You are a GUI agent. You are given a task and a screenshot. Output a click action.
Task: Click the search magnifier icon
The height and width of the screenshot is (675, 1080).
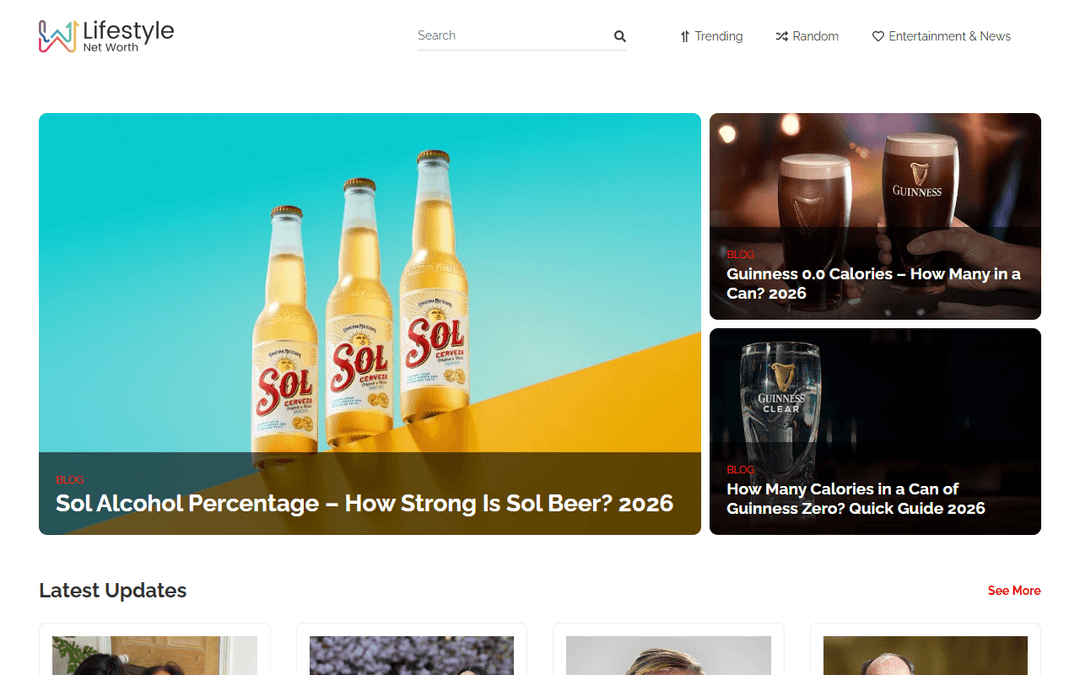(x=619, y=36)
